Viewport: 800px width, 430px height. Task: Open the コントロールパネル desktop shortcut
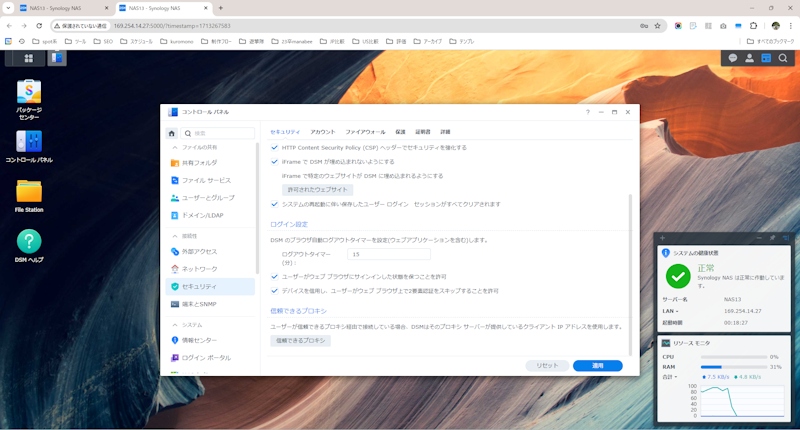tap(29, 146)
